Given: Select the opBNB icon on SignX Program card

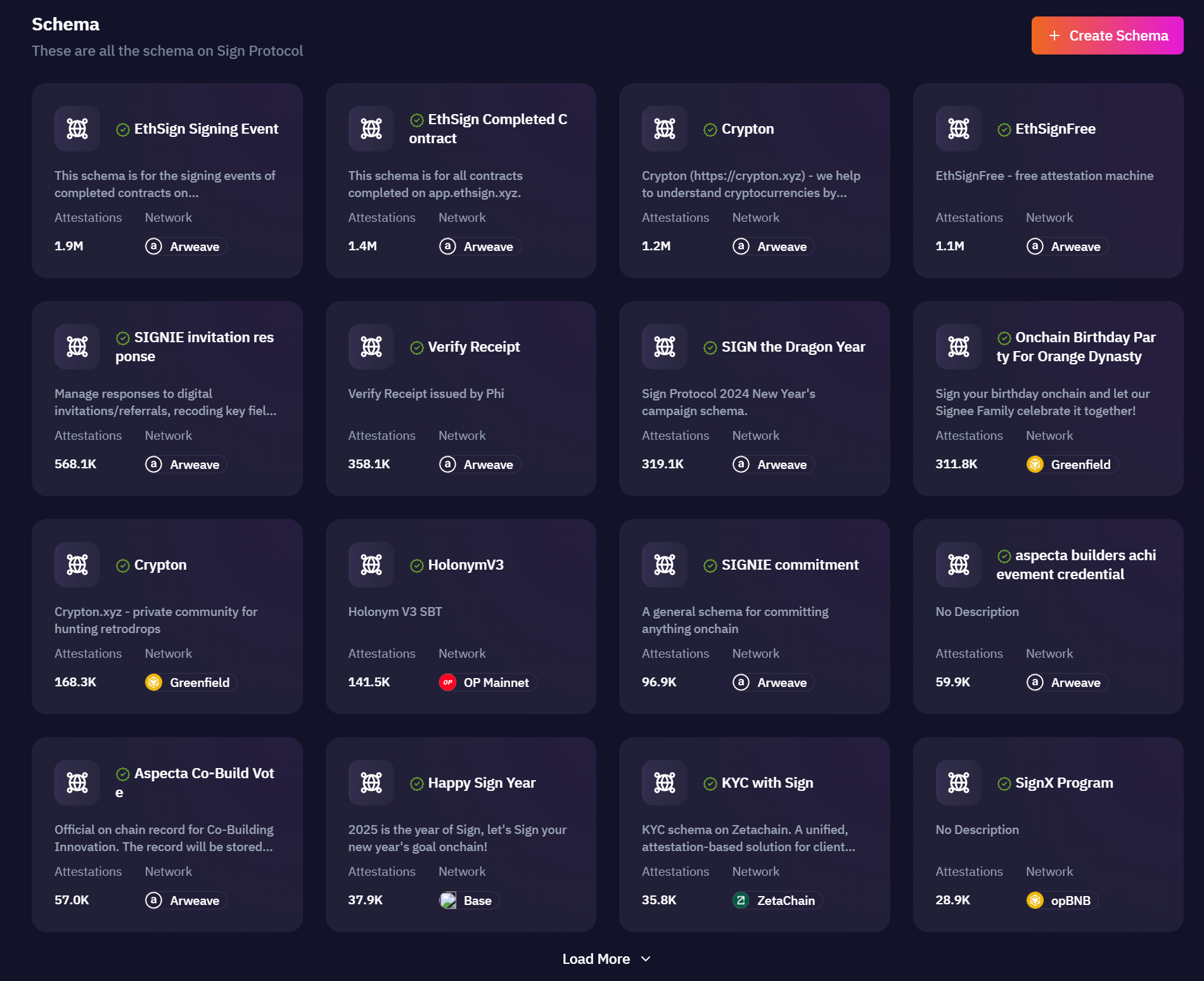Looking at the screenshot, I should click(1035, 901).
